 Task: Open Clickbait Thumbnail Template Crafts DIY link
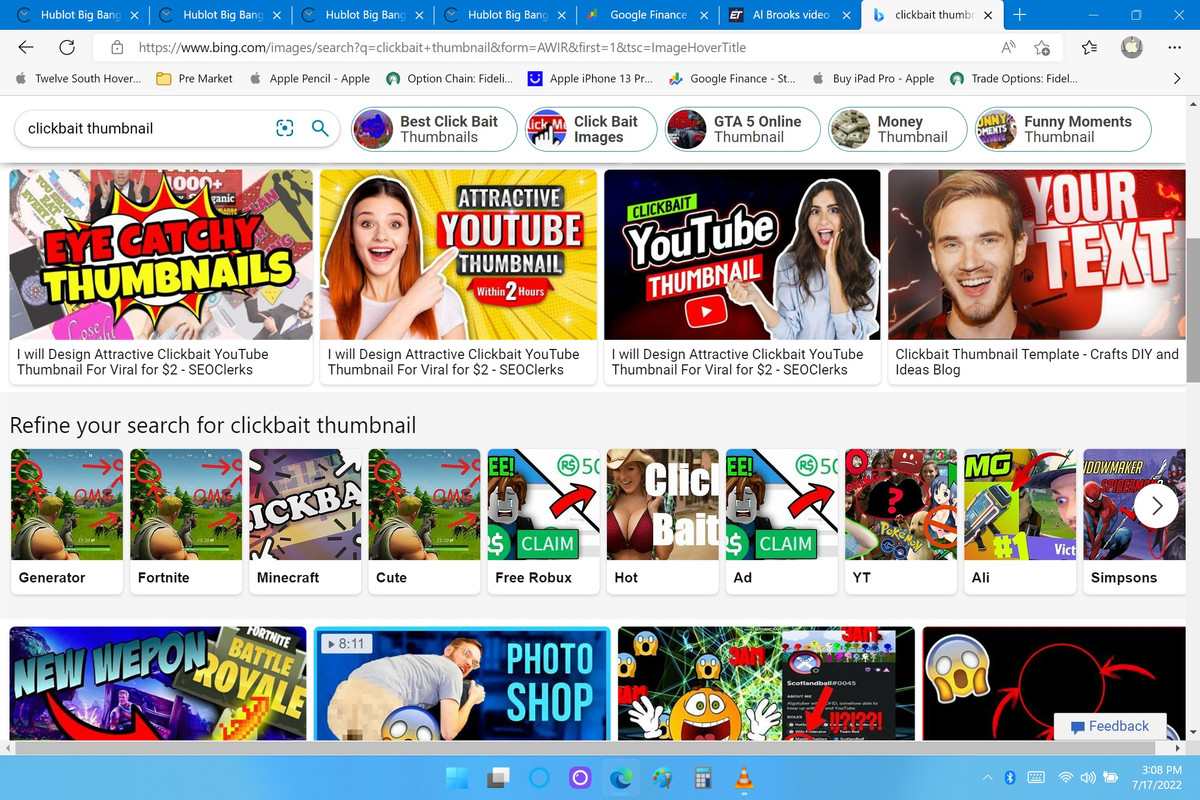(x=1037, y=362)
